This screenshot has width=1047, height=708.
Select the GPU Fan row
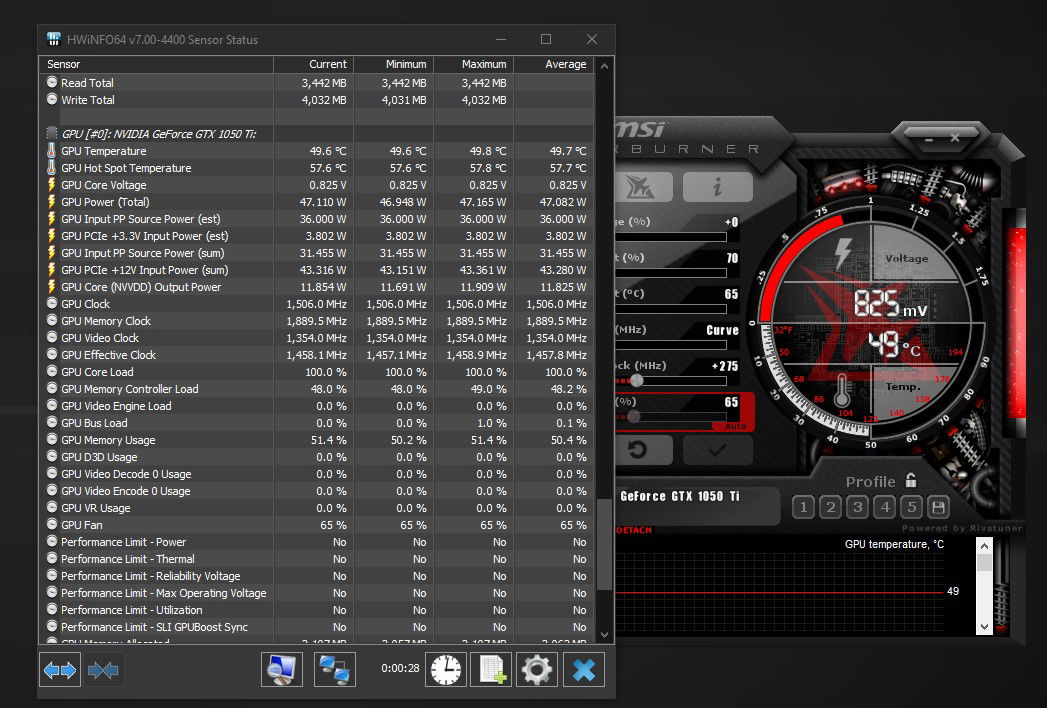tap(317, 525)
